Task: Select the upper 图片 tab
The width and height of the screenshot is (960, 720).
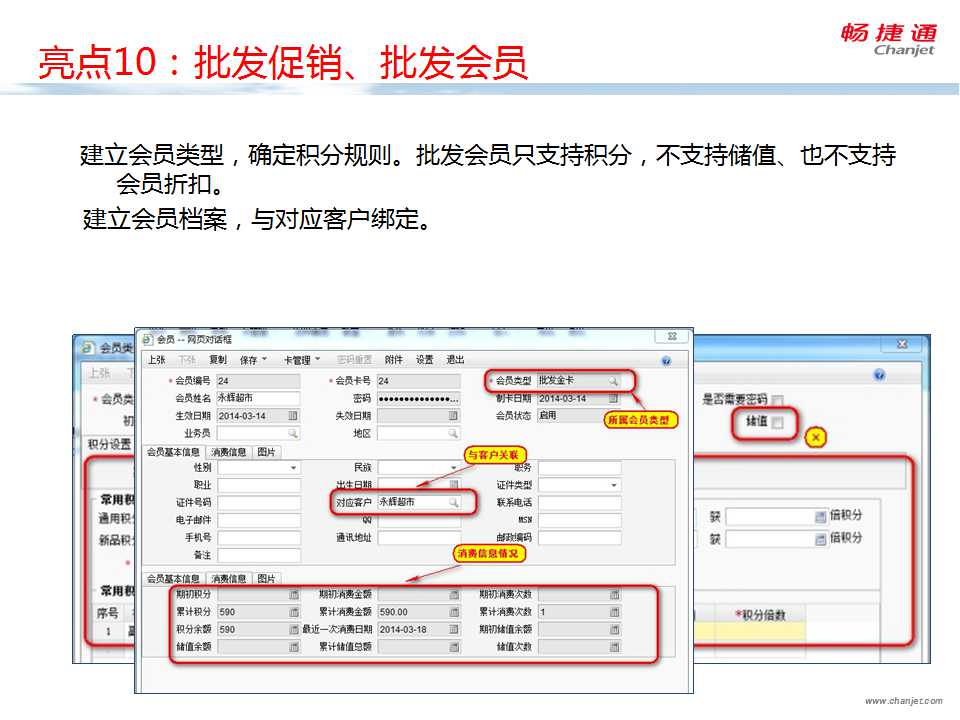Action: (x=267, y=452)
